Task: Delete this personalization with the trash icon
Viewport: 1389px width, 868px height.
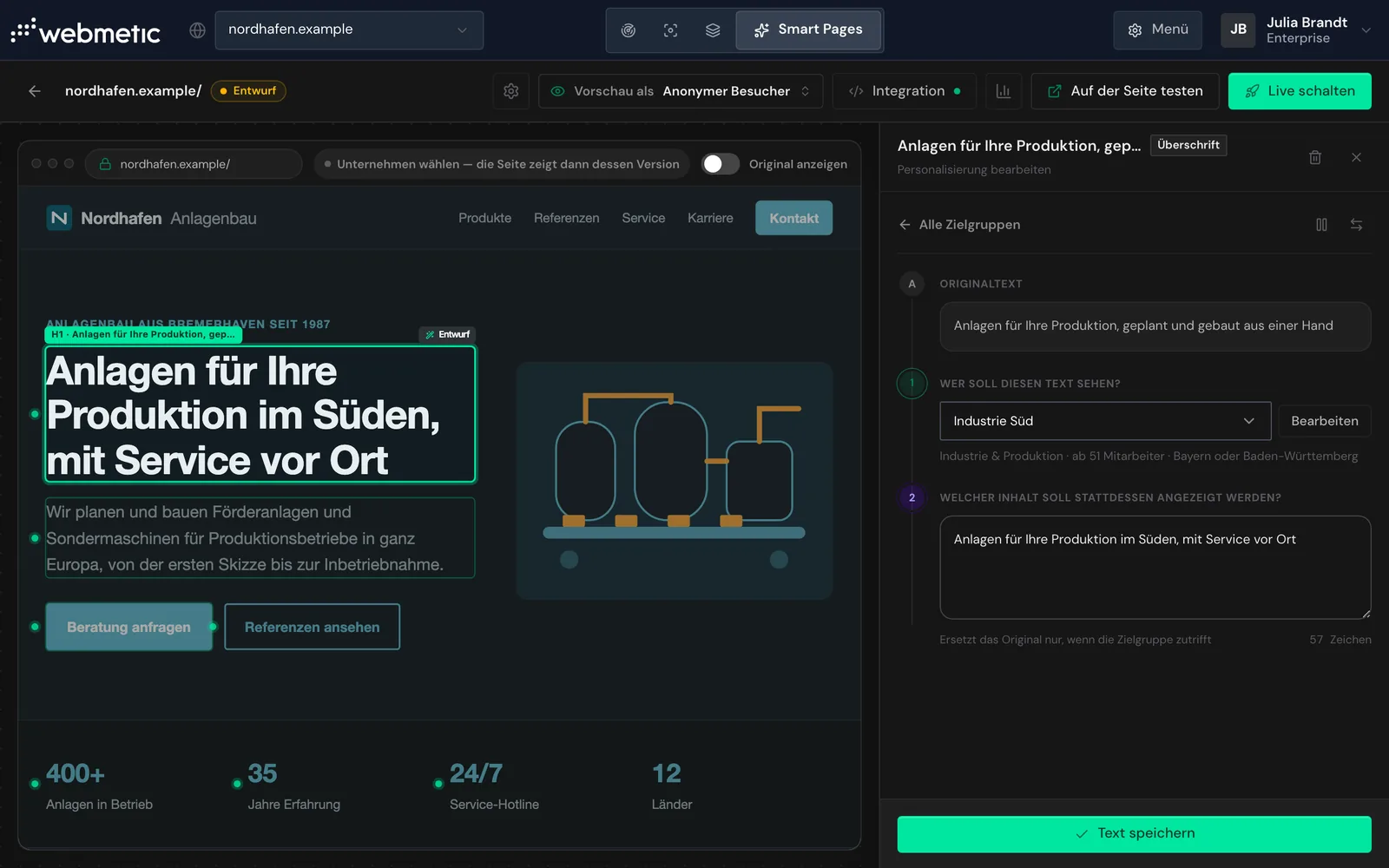Action: tap(1315, 157)
